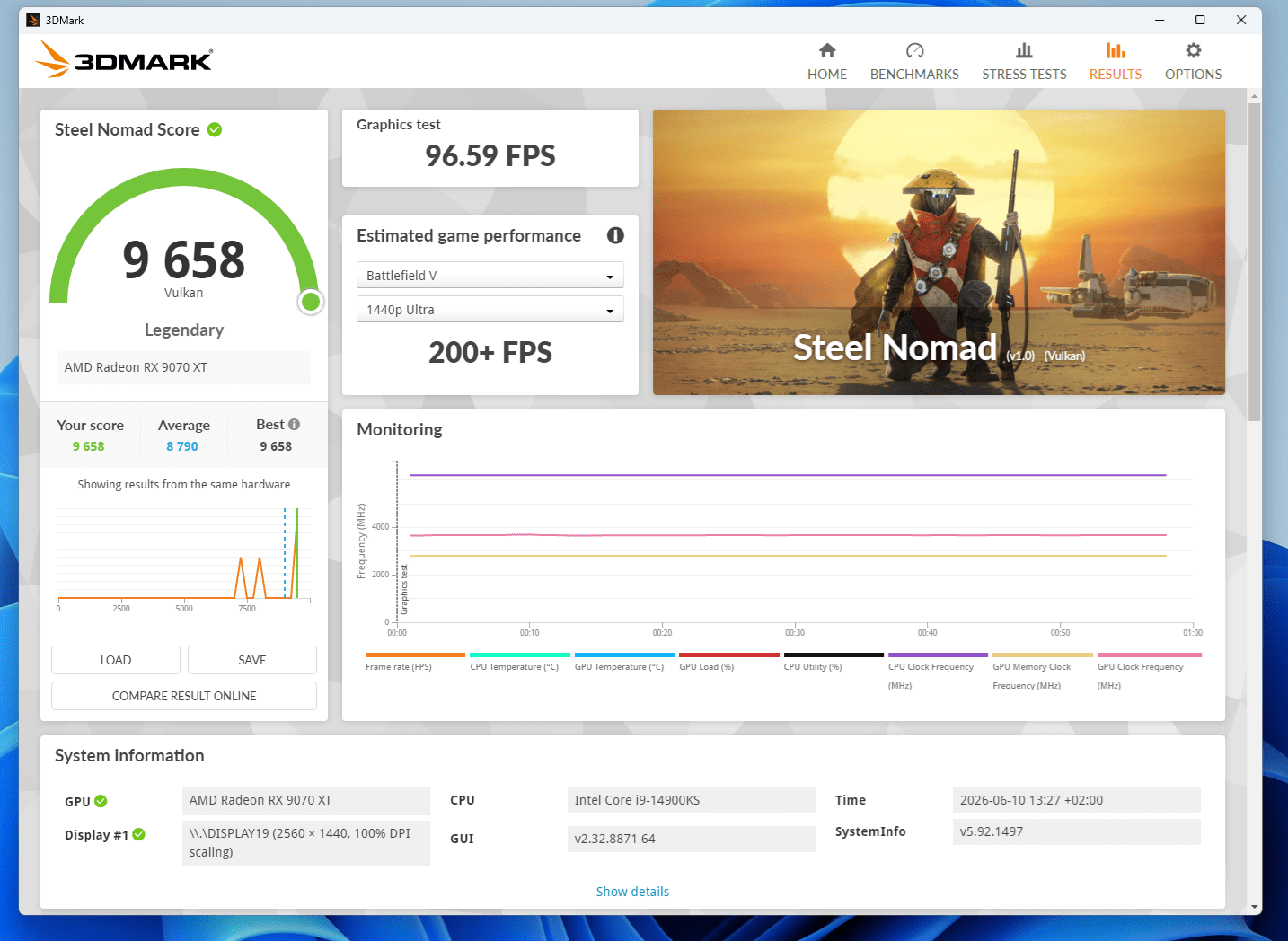
Task: Switch to the STRESS TESTS tab
Action: click(x=1024, y=62)
